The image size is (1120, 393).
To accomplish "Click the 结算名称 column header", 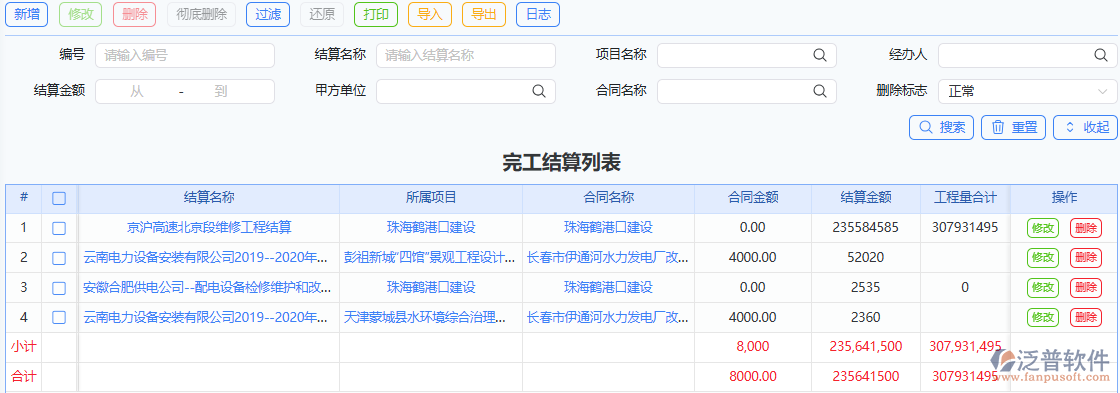I will click(x=209, y=198).
